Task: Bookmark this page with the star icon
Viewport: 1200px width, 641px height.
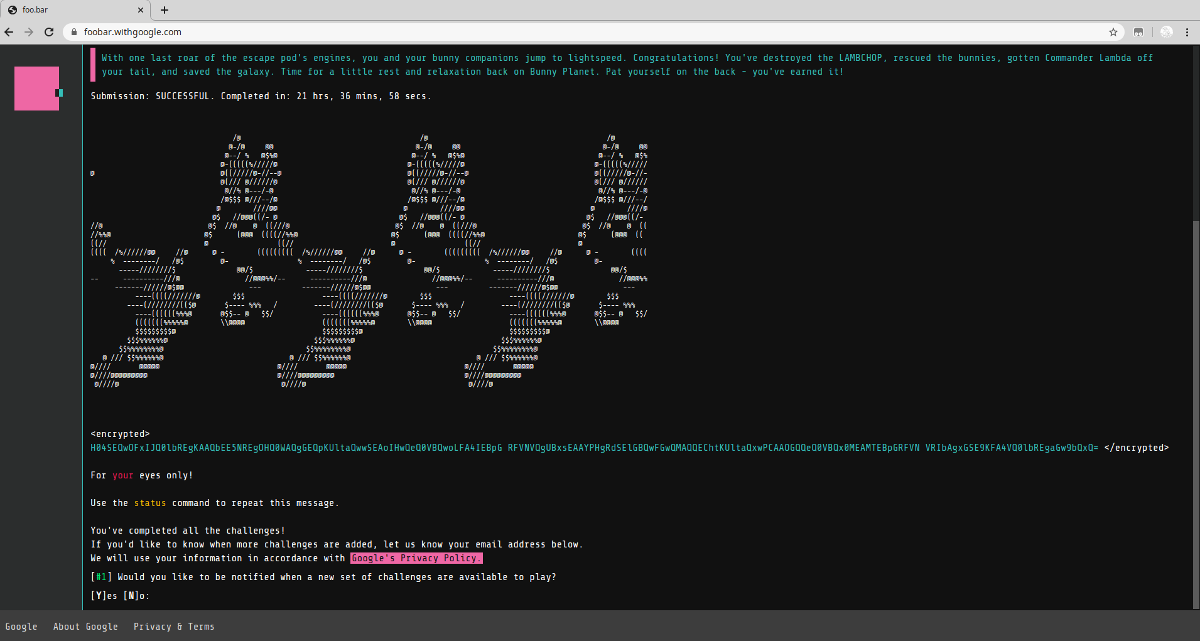Action: click(x=1113, y=32)
